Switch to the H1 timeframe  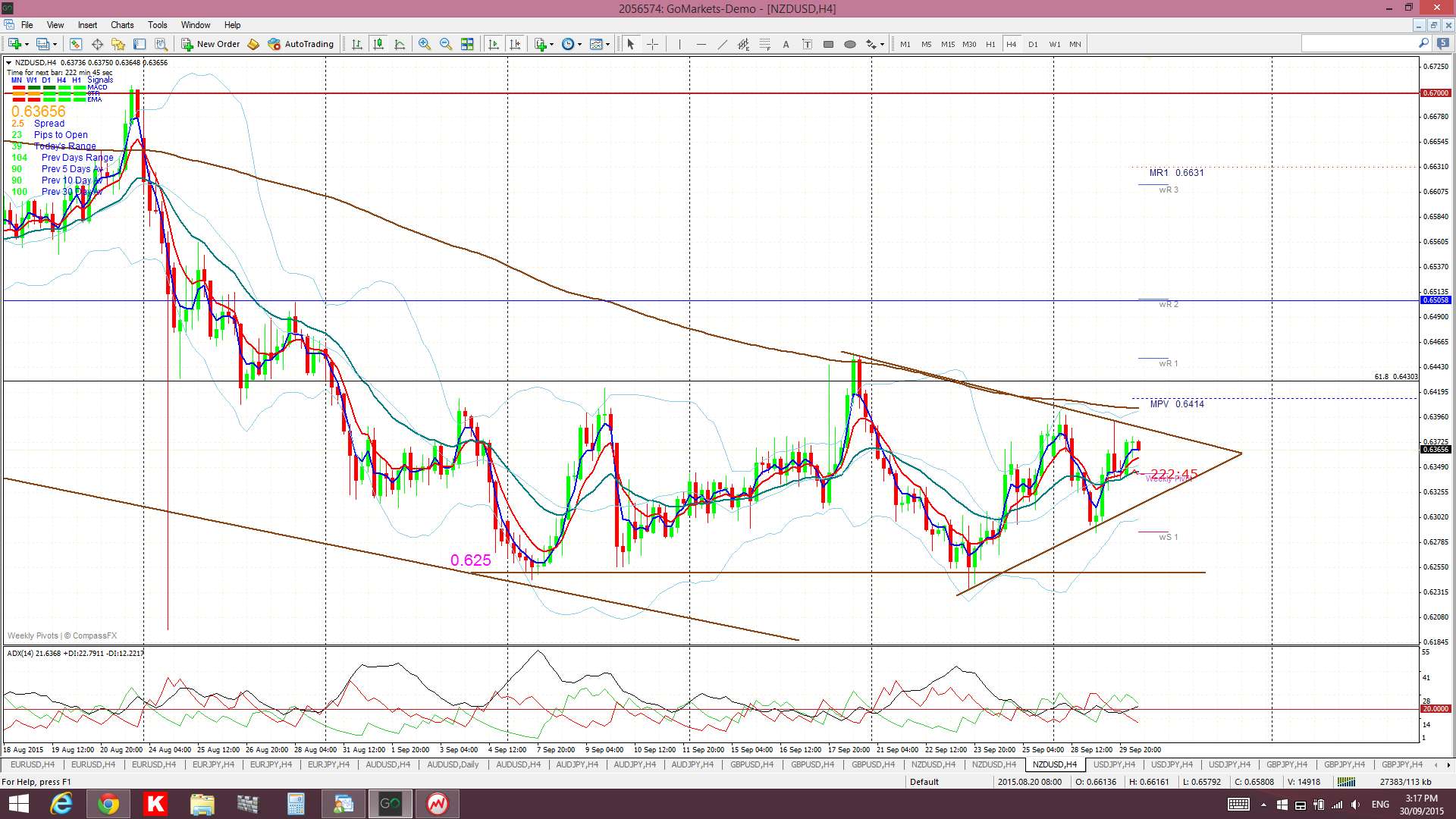click(990, 44)
